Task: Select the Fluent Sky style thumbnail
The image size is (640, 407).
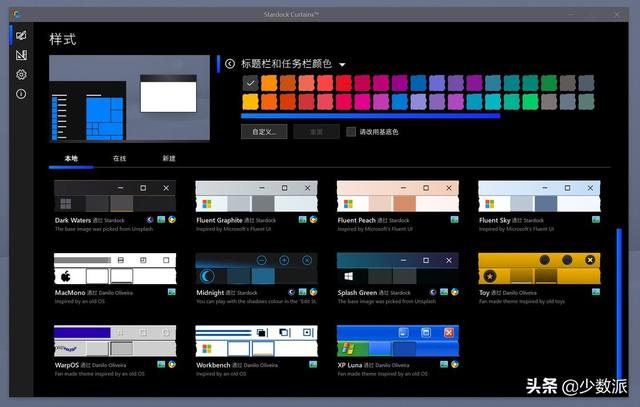Action: click(539, 196)
